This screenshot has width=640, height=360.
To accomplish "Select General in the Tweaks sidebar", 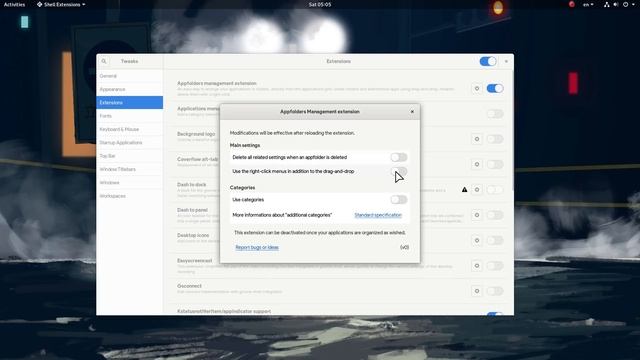I will click(x=130, y=76).
